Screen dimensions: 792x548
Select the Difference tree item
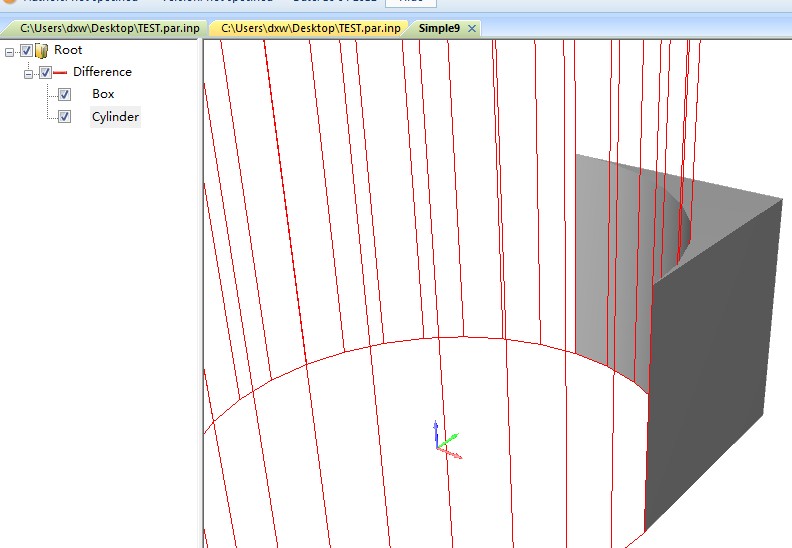(x=103, y=72)
